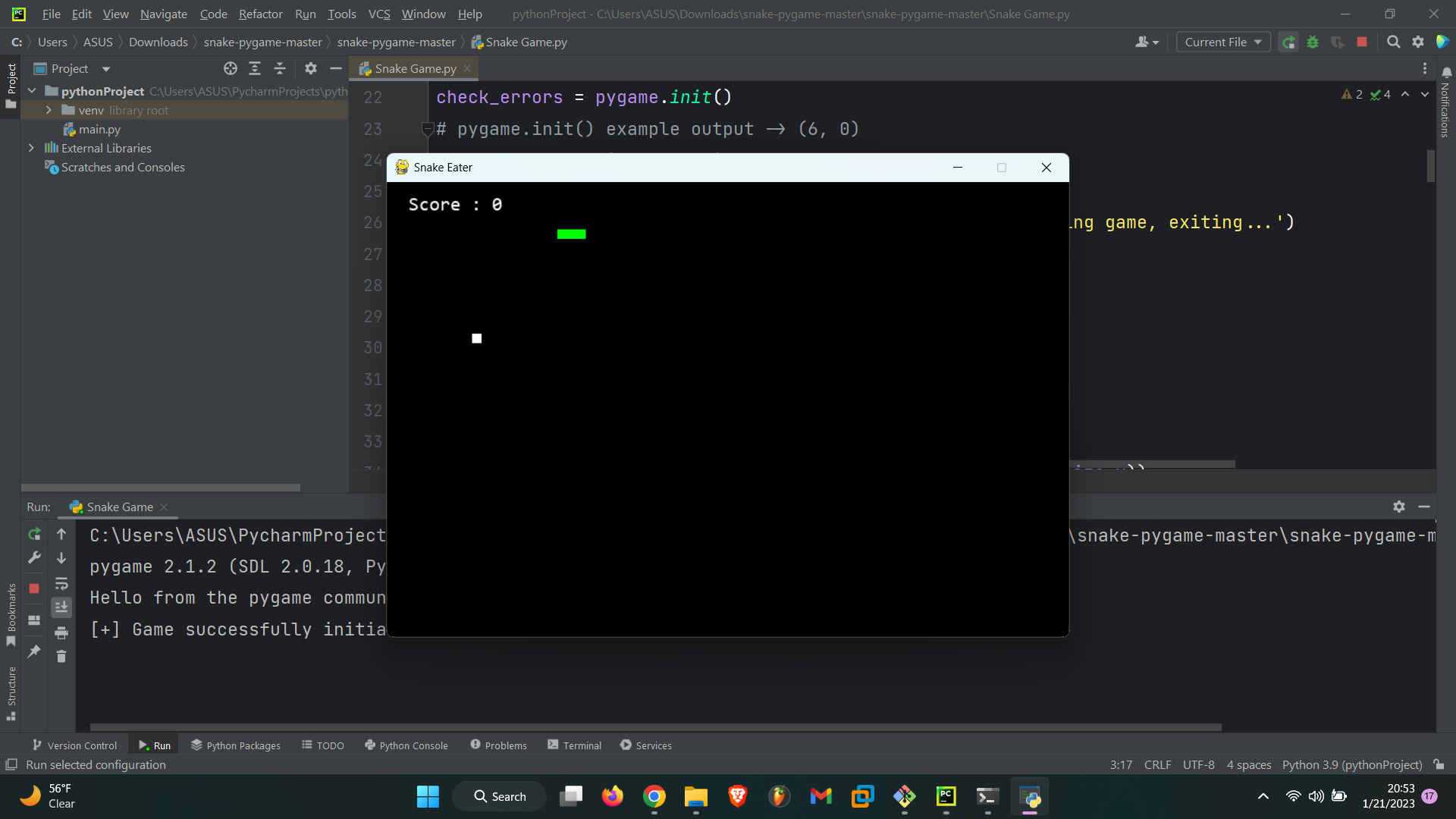1456x819 pixels.
Task: Expand the External Libraries node
Action: pyautogui.click(x=31, y=148)
